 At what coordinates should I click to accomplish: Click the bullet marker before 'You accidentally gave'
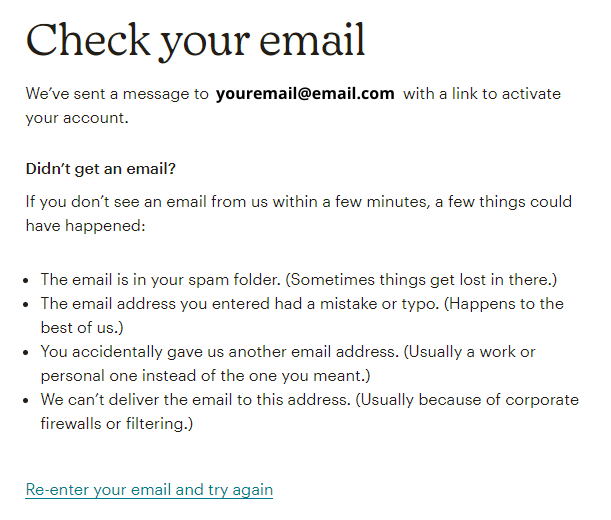coord(26,353)
